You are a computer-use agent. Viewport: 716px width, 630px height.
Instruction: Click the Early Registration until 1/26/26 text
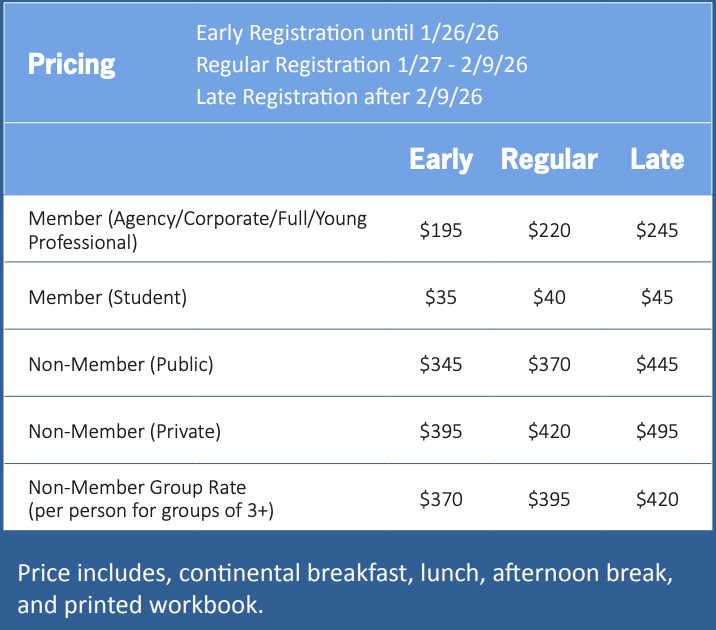[347, 33]
